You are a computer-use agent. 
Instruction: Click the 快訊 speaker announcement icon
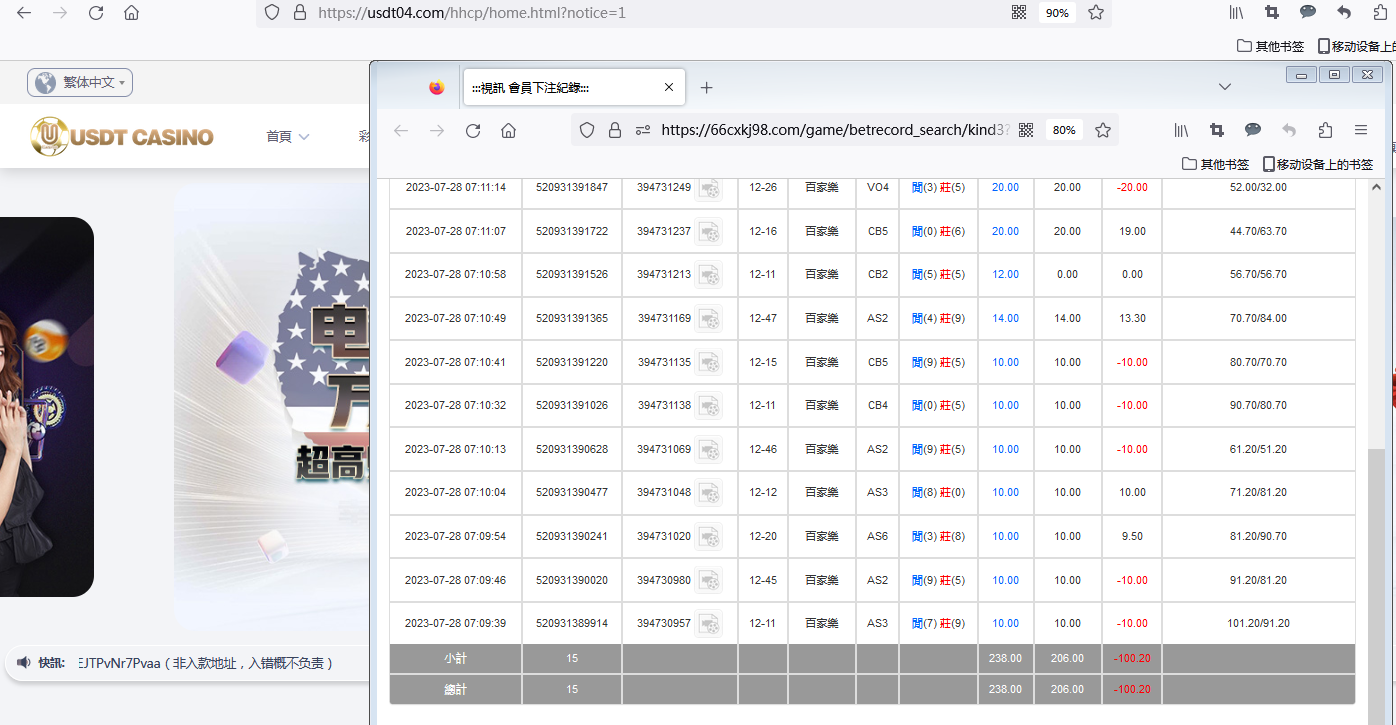click(x=23, y=662)
